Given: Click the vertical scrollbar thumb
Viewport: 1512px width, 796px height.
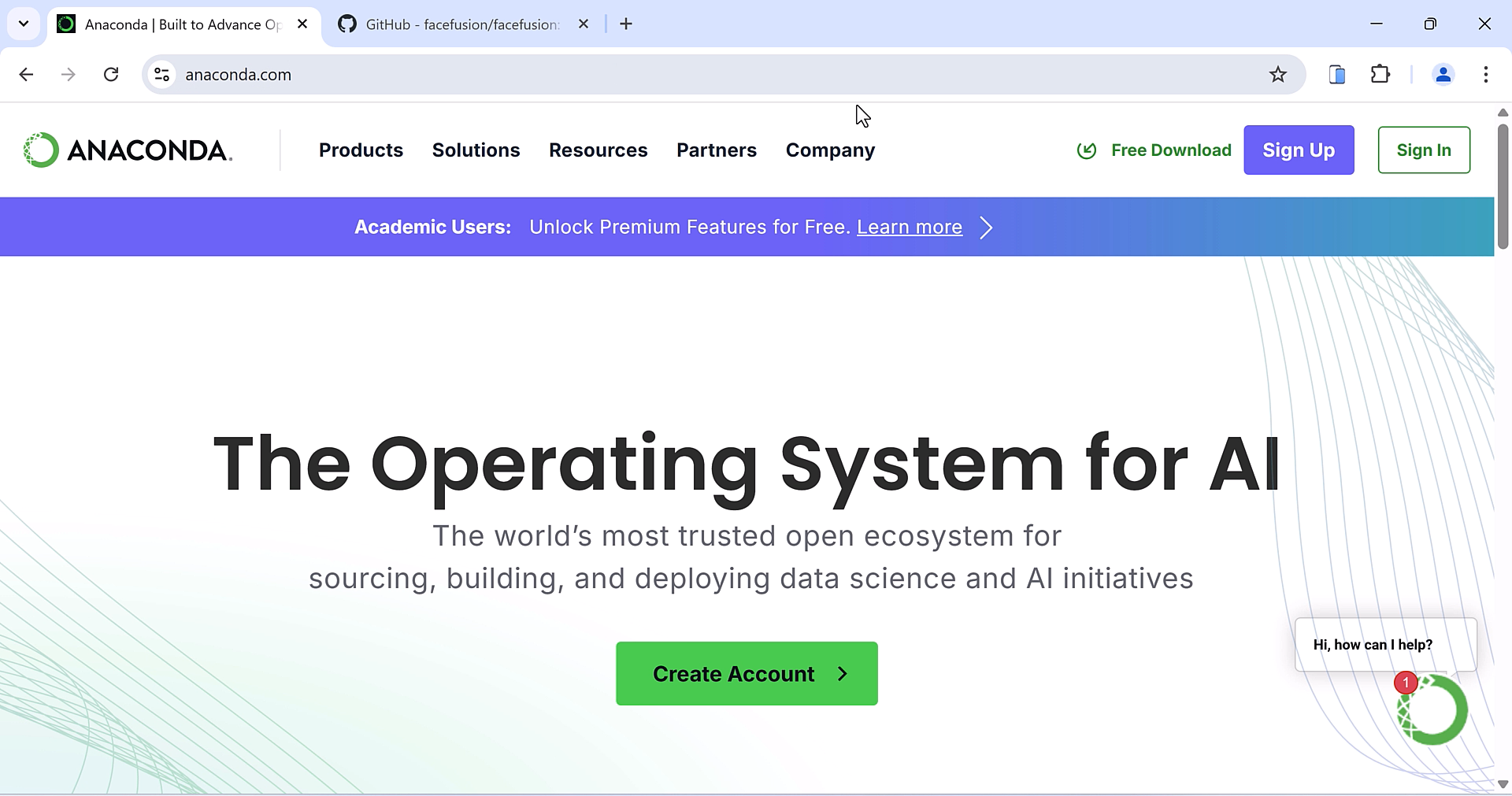Looking at the screenshot, I should click(1503, 187).
